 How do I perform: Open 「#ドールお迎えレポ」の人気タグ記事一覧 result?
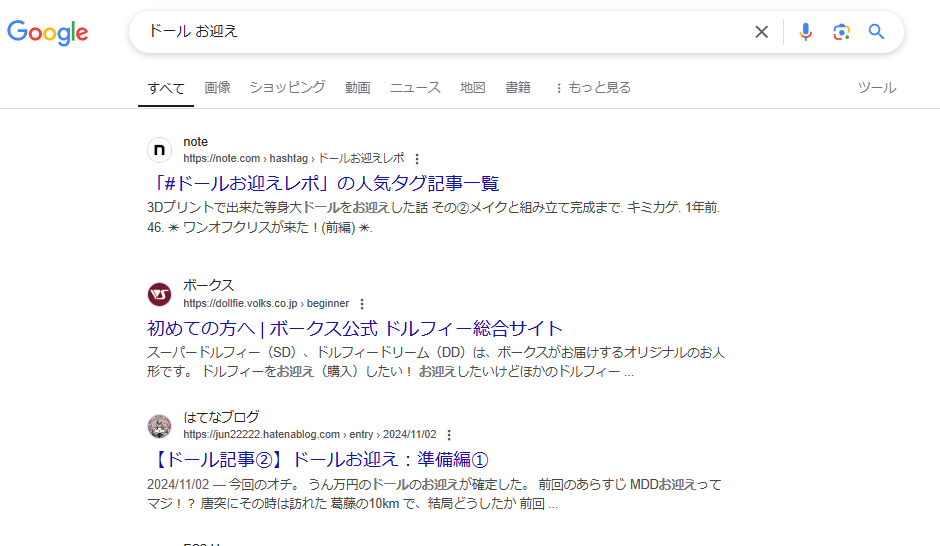[324, 183]
